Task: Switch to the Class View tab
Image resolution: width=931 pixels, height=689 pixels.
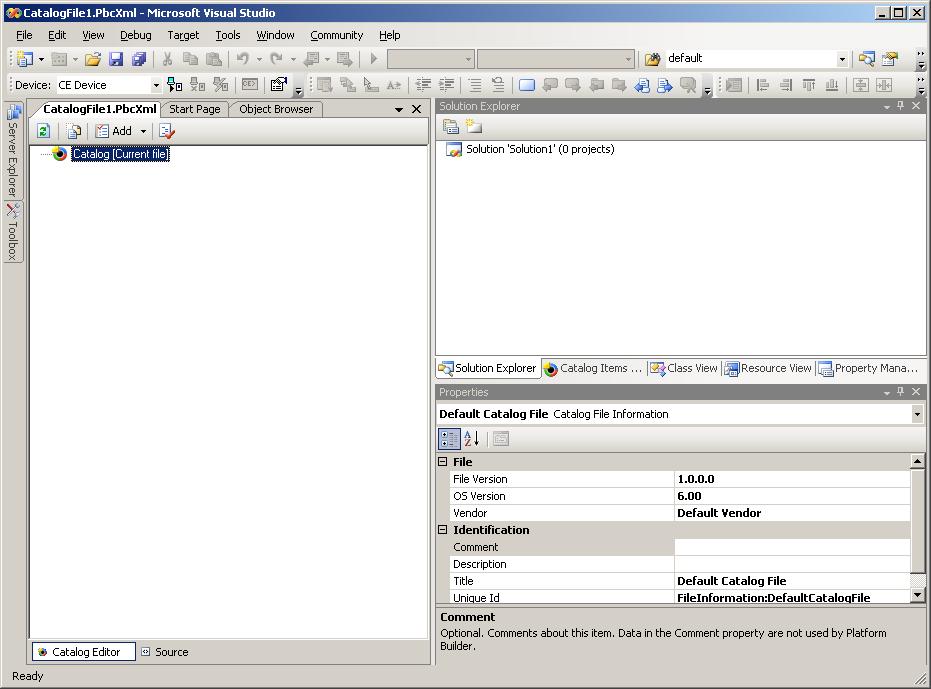Action: (x=683, y=368)
